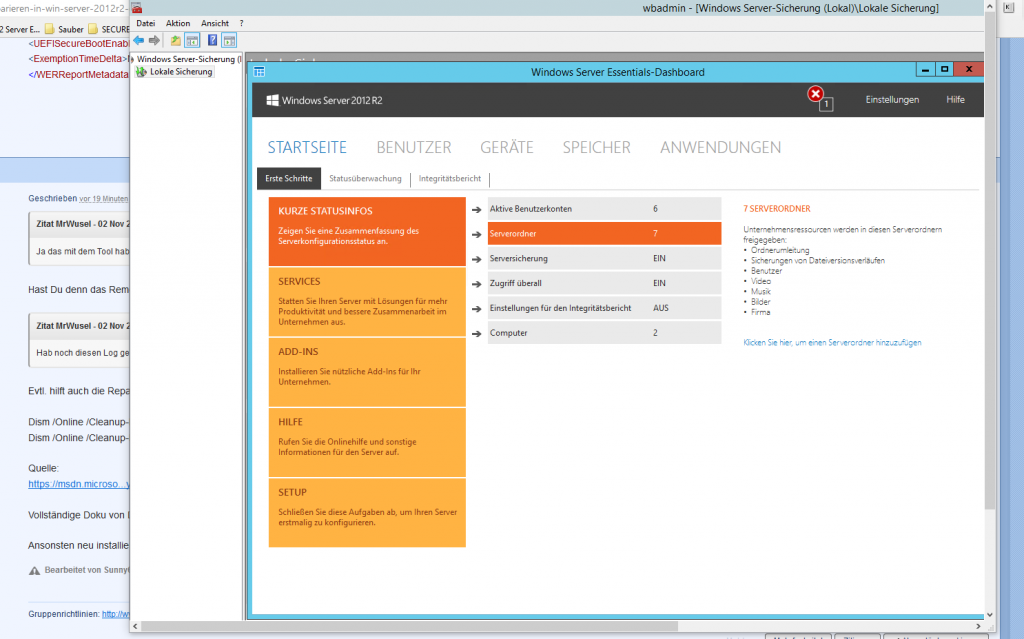Click the arrow beside Aktive Benutzerkonten
The width and height of the screenshot is (1024, 639).
pyautogui.click(x=477, y=210)
